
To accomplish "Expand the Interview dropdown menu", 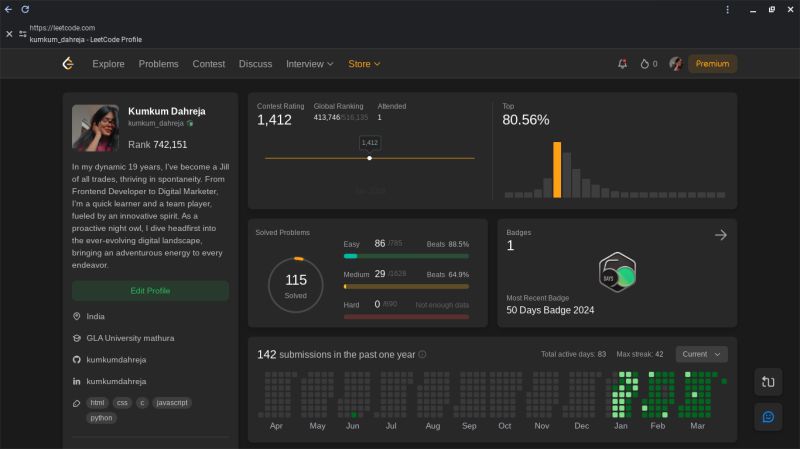I will (309, 64).
